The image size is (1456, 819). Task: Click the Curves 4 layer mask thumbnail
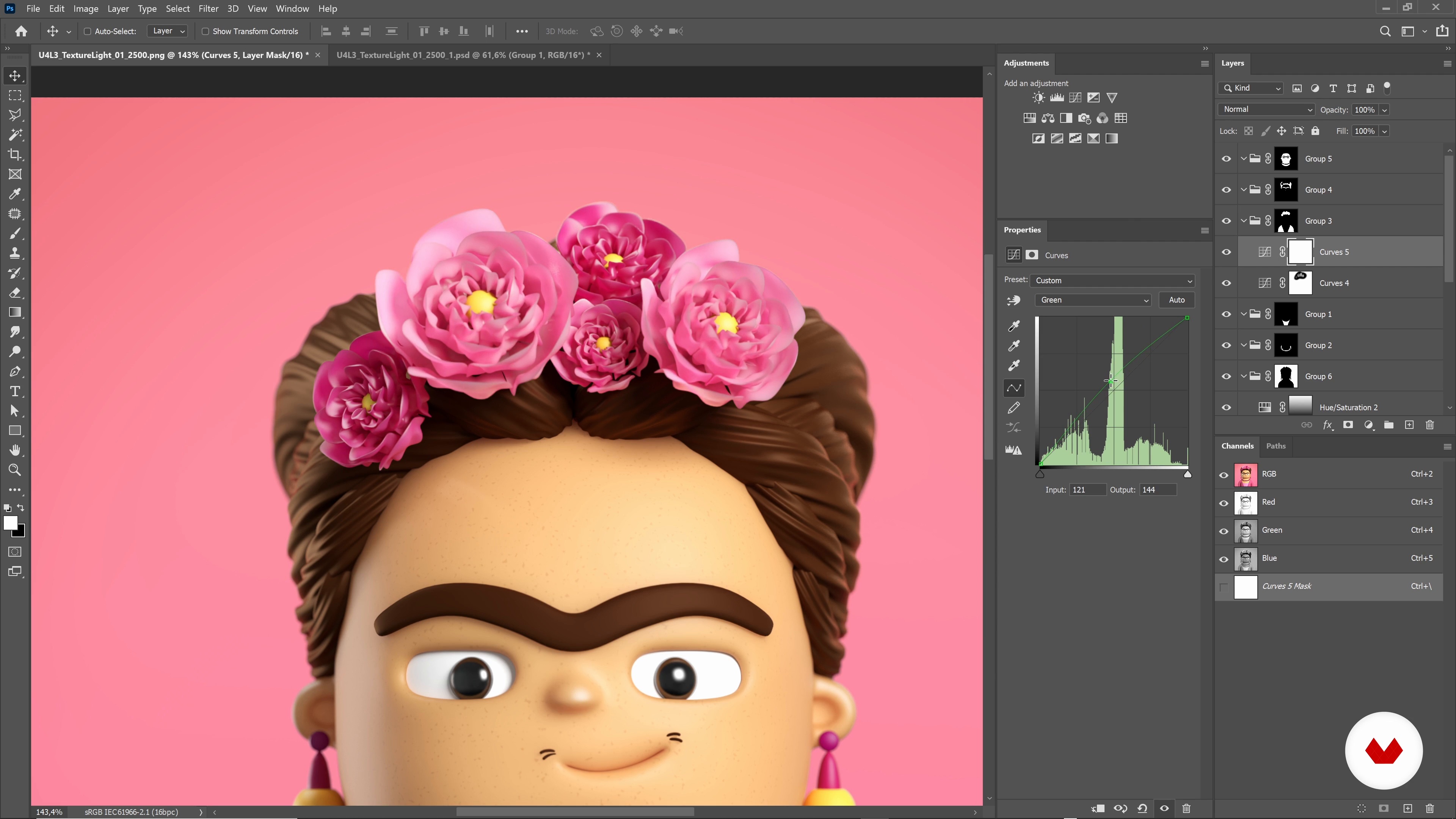pyautogui.click(x=1300, y=283)
